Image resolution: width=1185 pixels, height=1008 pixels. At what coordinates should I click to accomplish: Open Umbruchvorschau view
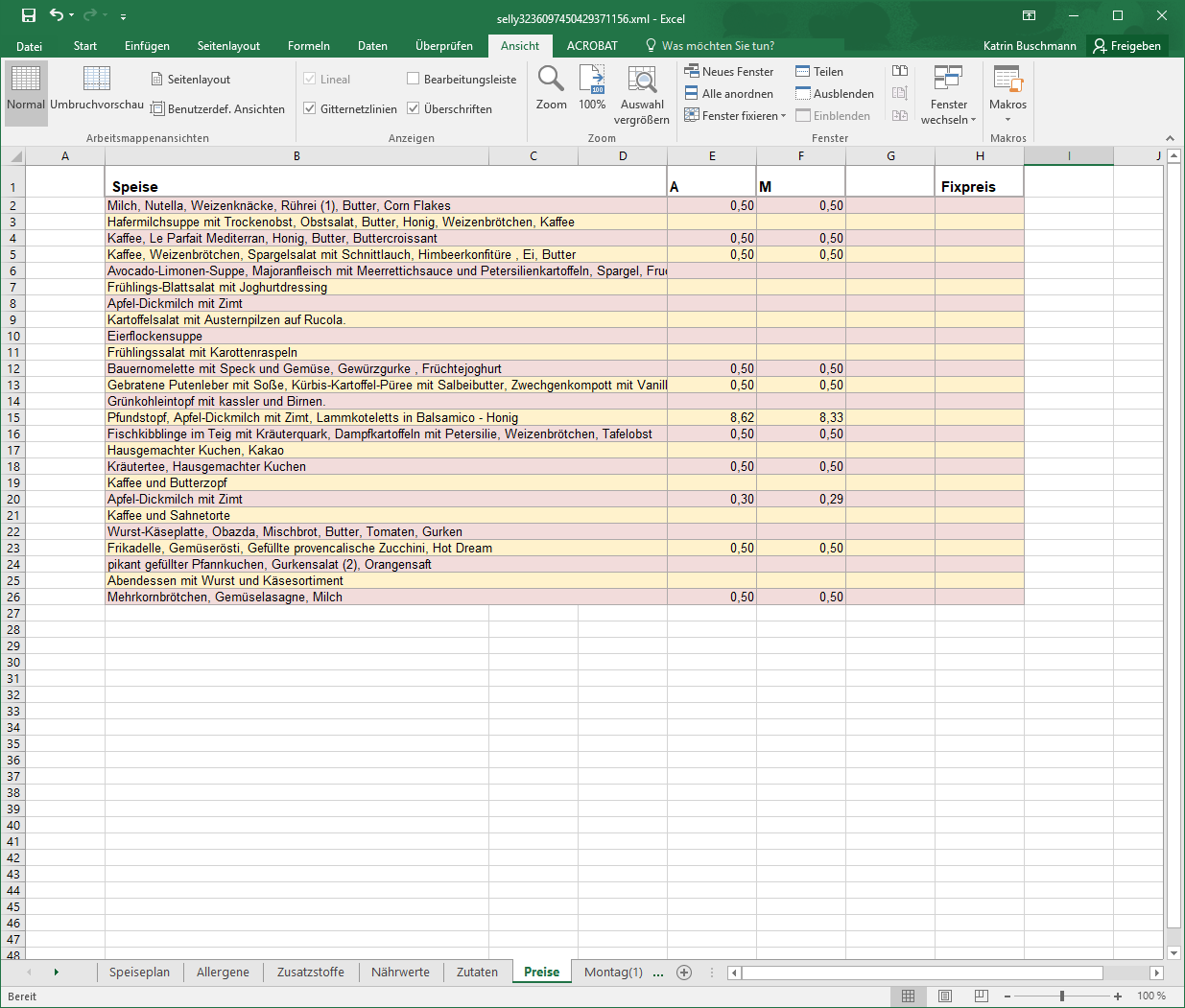point(97,88)
